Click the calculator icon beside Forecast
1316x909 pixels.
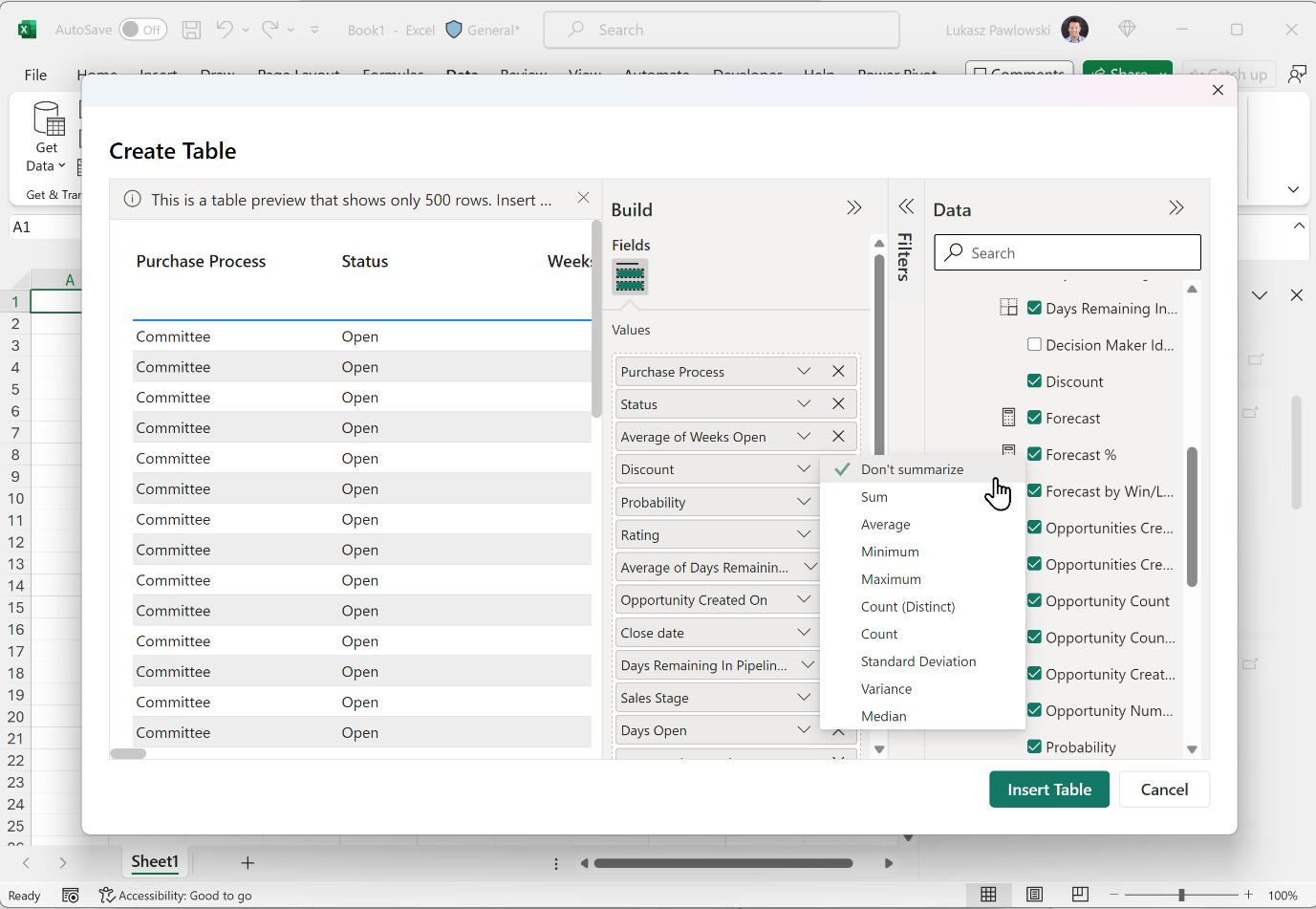click(x=1008, y=418)
